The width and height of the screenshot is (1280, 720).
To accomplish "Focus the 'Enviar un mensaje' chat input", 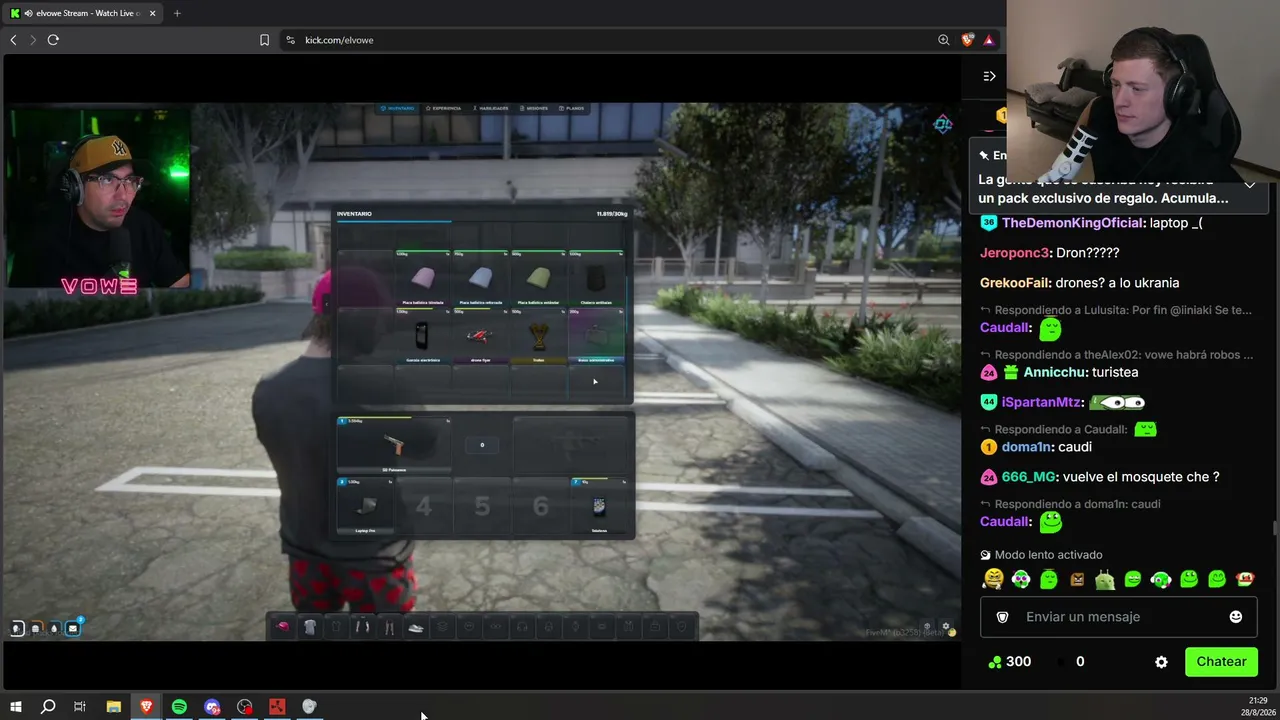I will coord(1118,617).
